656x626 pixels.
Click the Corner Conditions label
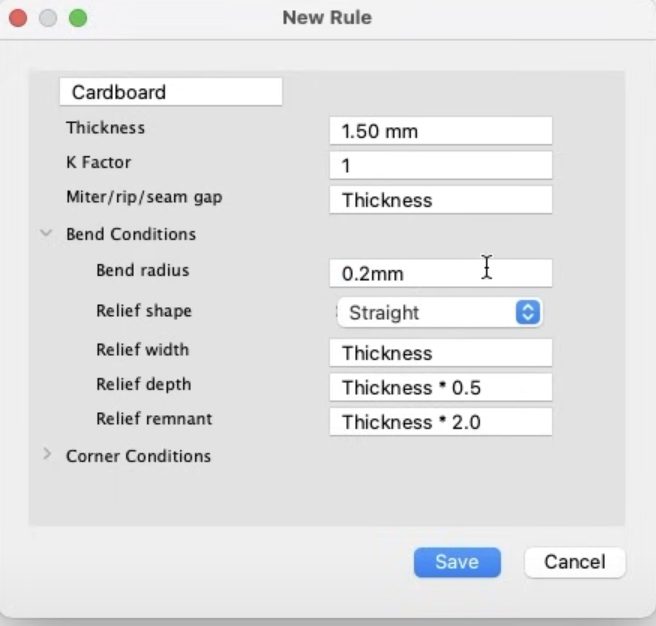(x=138, y=456)
